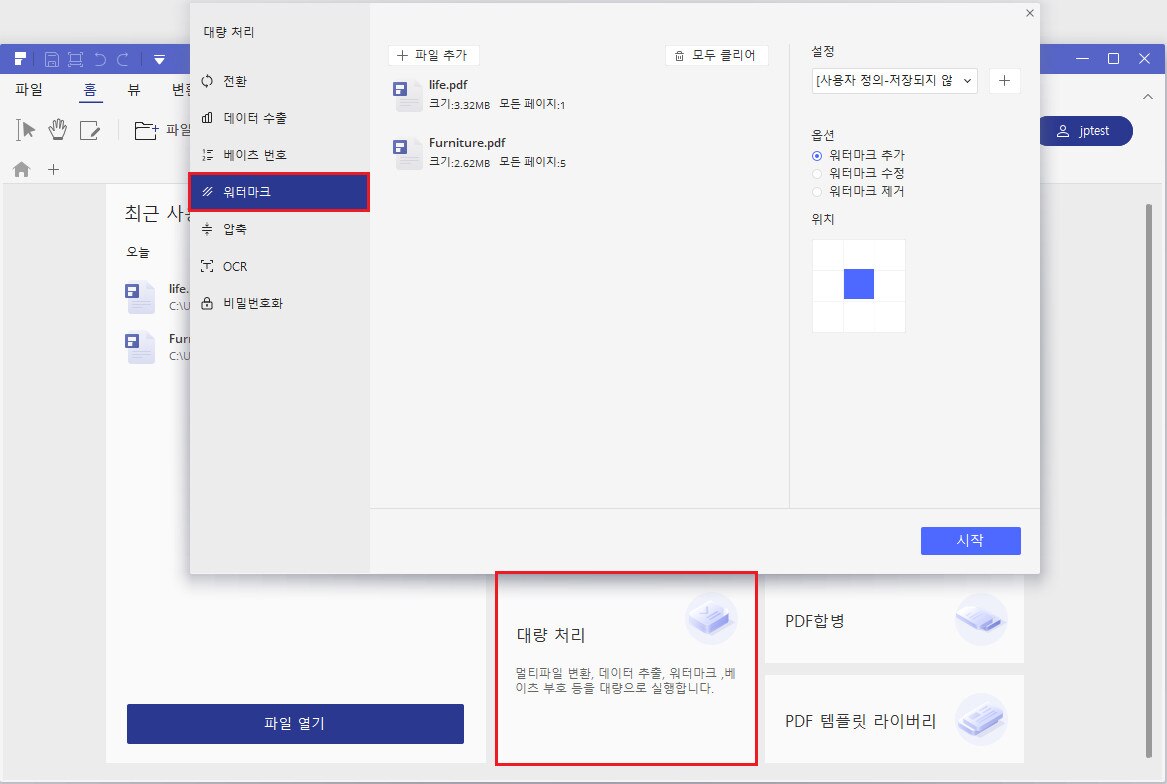The width and height of the screenshot is (1167, 784).
Task: Open recent life file in main window
Action: click(158, 297)
